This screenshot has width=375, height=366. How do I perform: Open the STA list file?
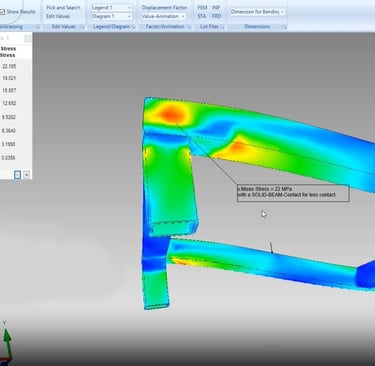point(202,16)
